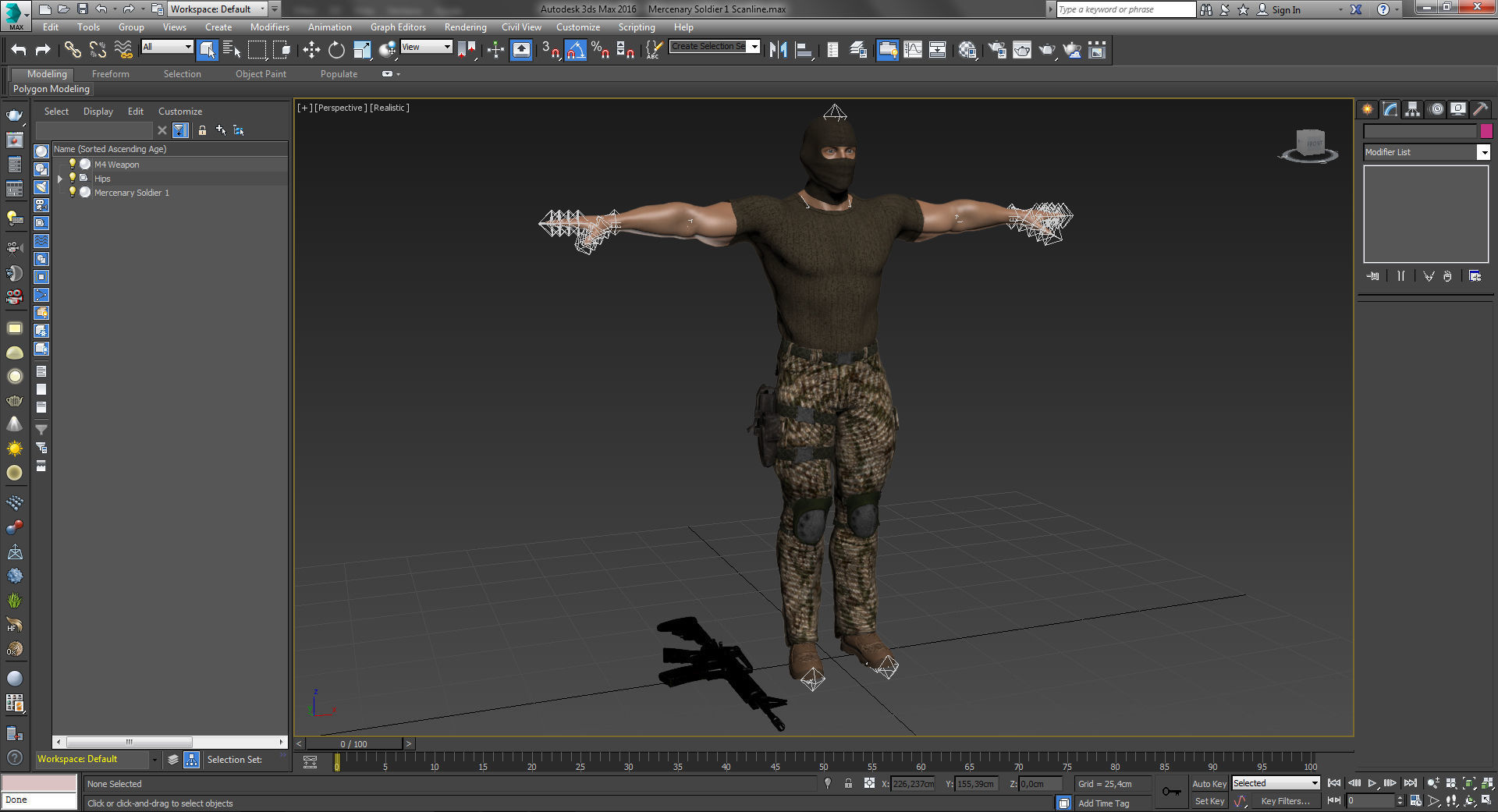This screenshot has height=812, width=1498.
Task: Toggle visibility bulb of M4 Weapon
Action: pyautogui.click(x=73, y=164)
